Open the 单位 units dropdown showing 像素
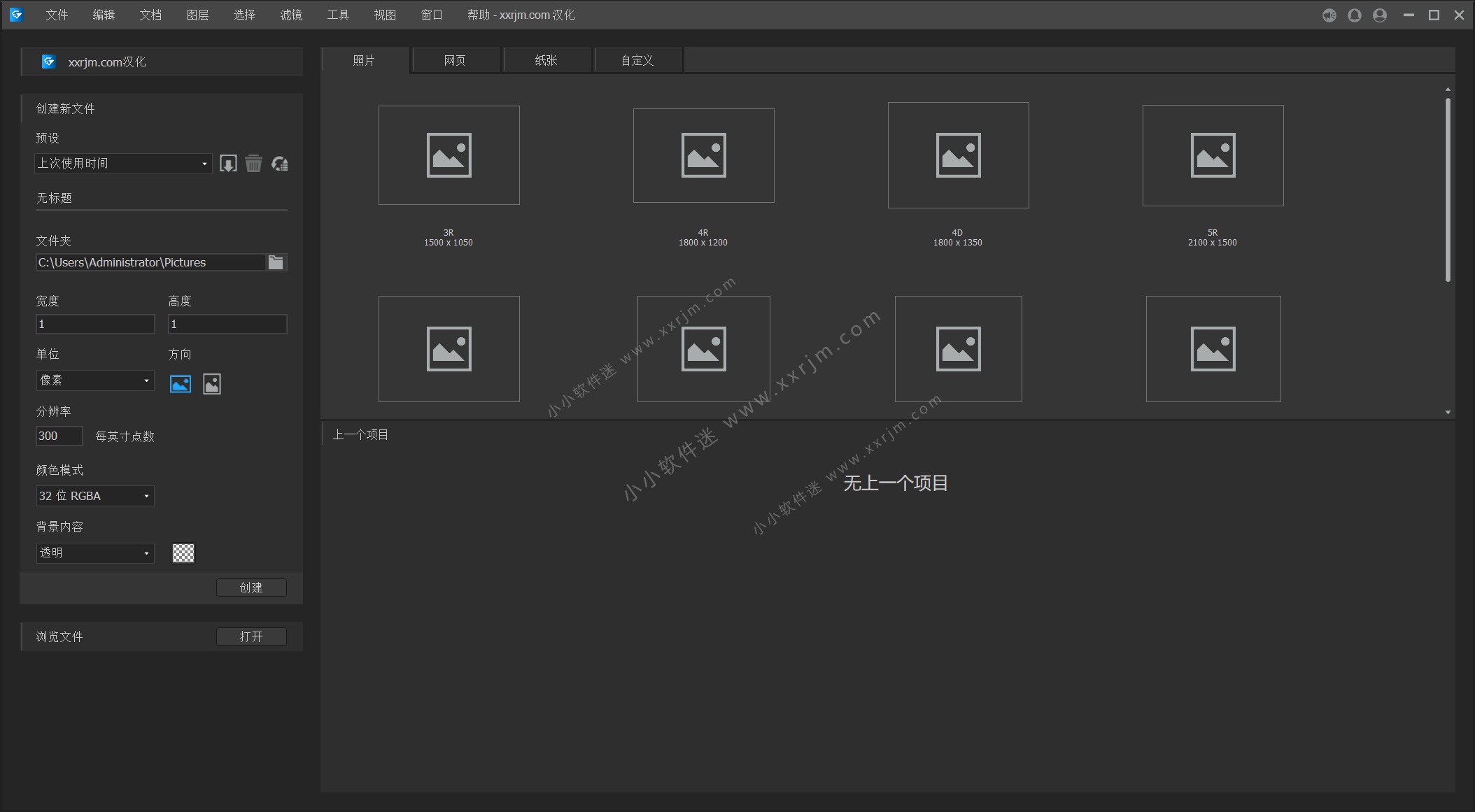 (94, 380)
